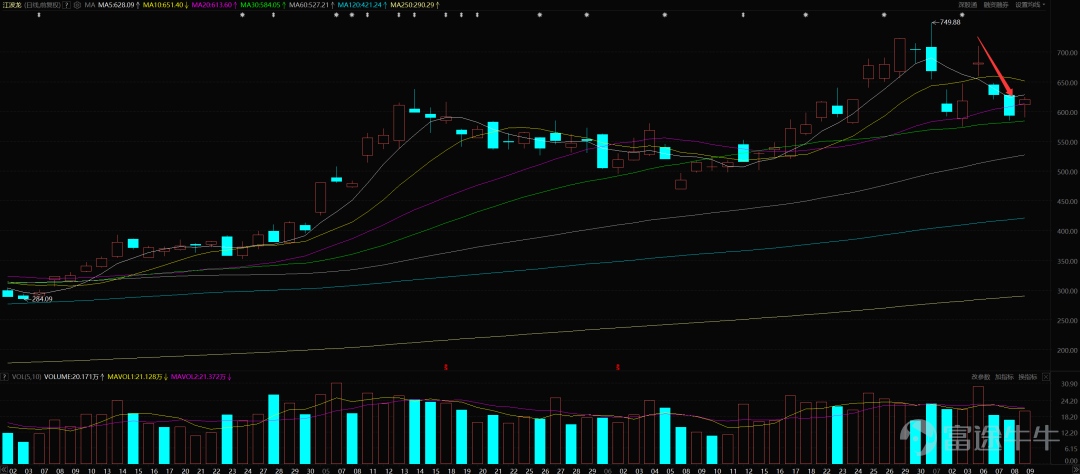The height and width of the screenshot is (474, 1080).
Task: Open the help question-mark icon beside 江波龙
Action: coord(67,5)
